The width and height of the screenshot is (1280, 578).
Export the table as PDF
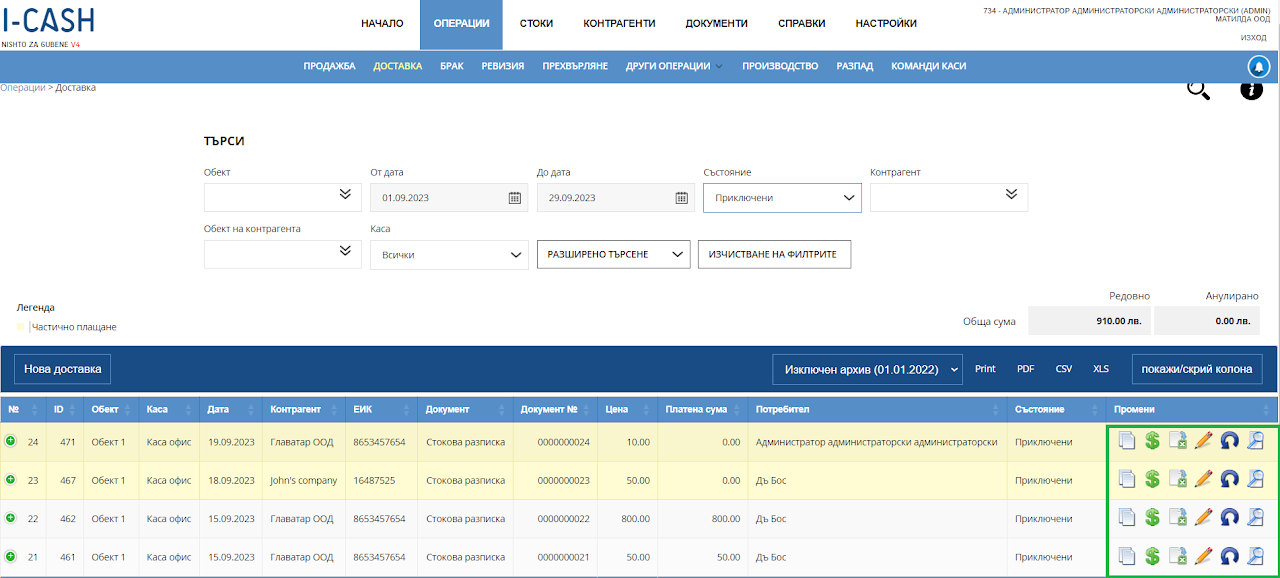1026,369
